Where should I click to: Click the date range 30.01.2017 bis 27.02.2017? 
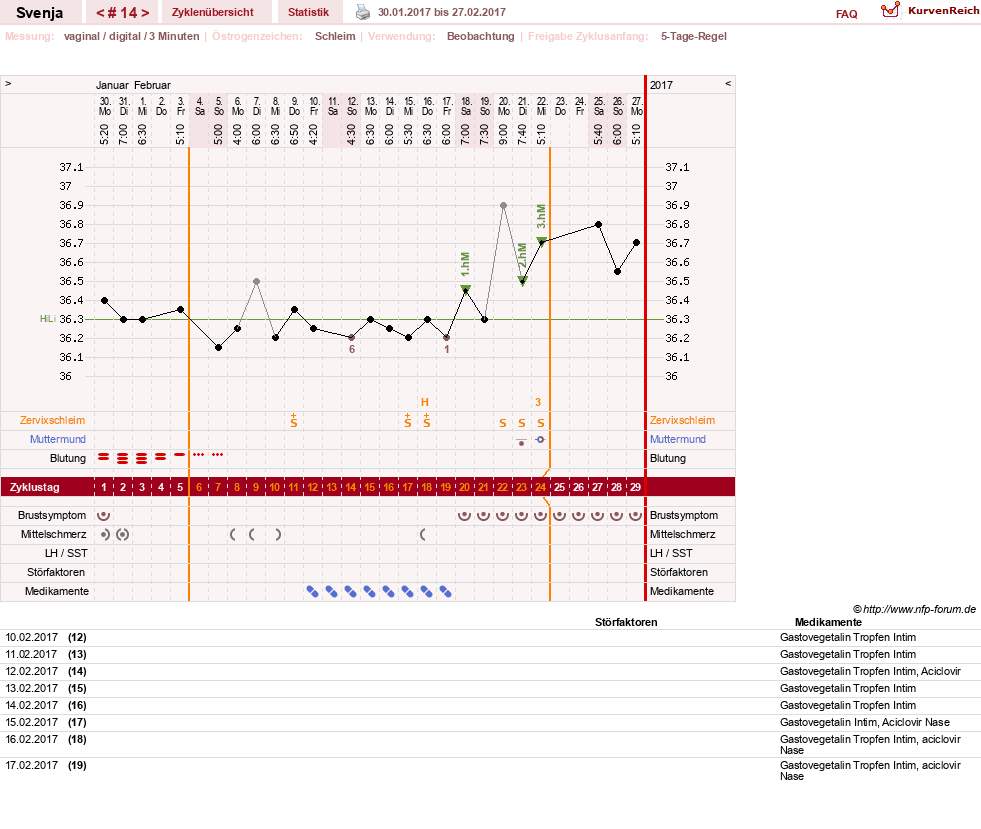pyautogui.click(x=442, y=12)
